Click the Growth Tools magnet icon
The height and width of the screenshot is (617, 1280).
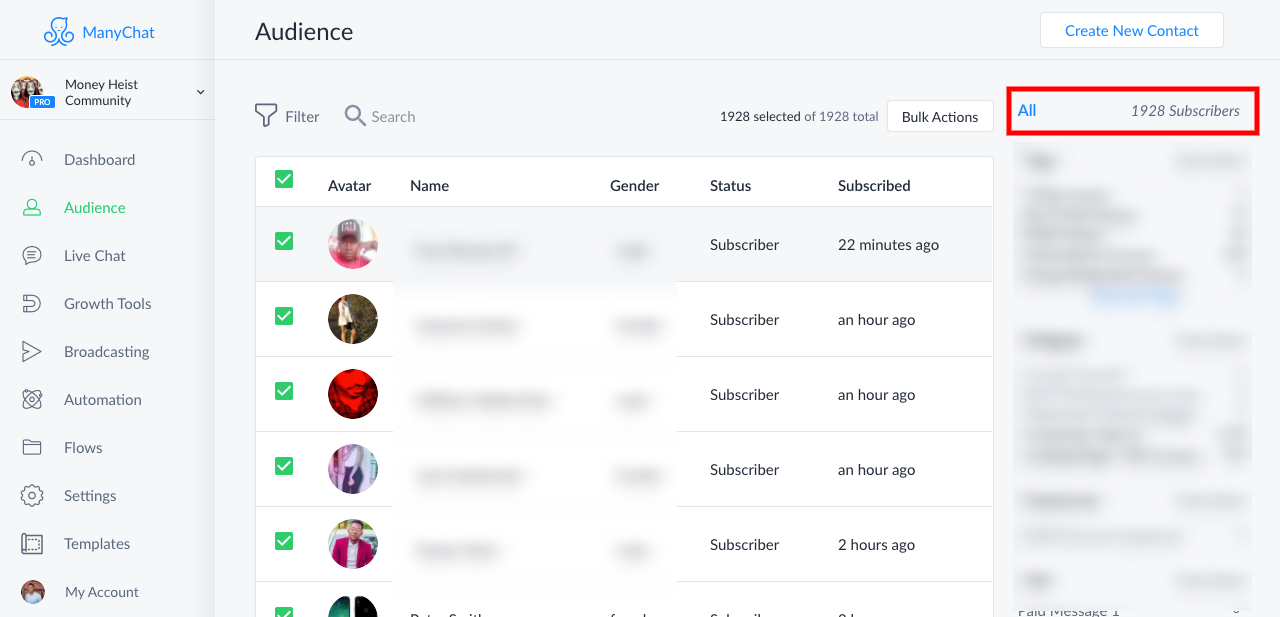coord(32,304)
